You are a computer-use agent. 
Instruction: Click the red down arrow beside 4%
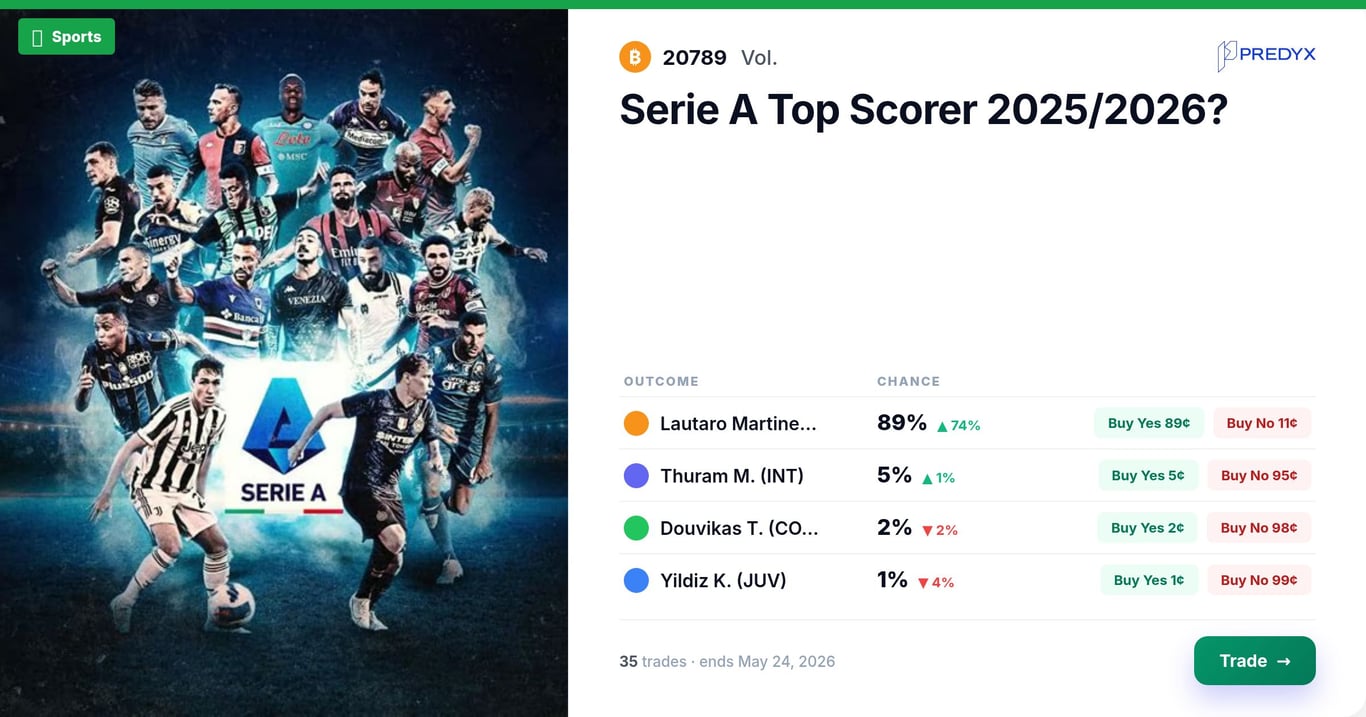923,582
